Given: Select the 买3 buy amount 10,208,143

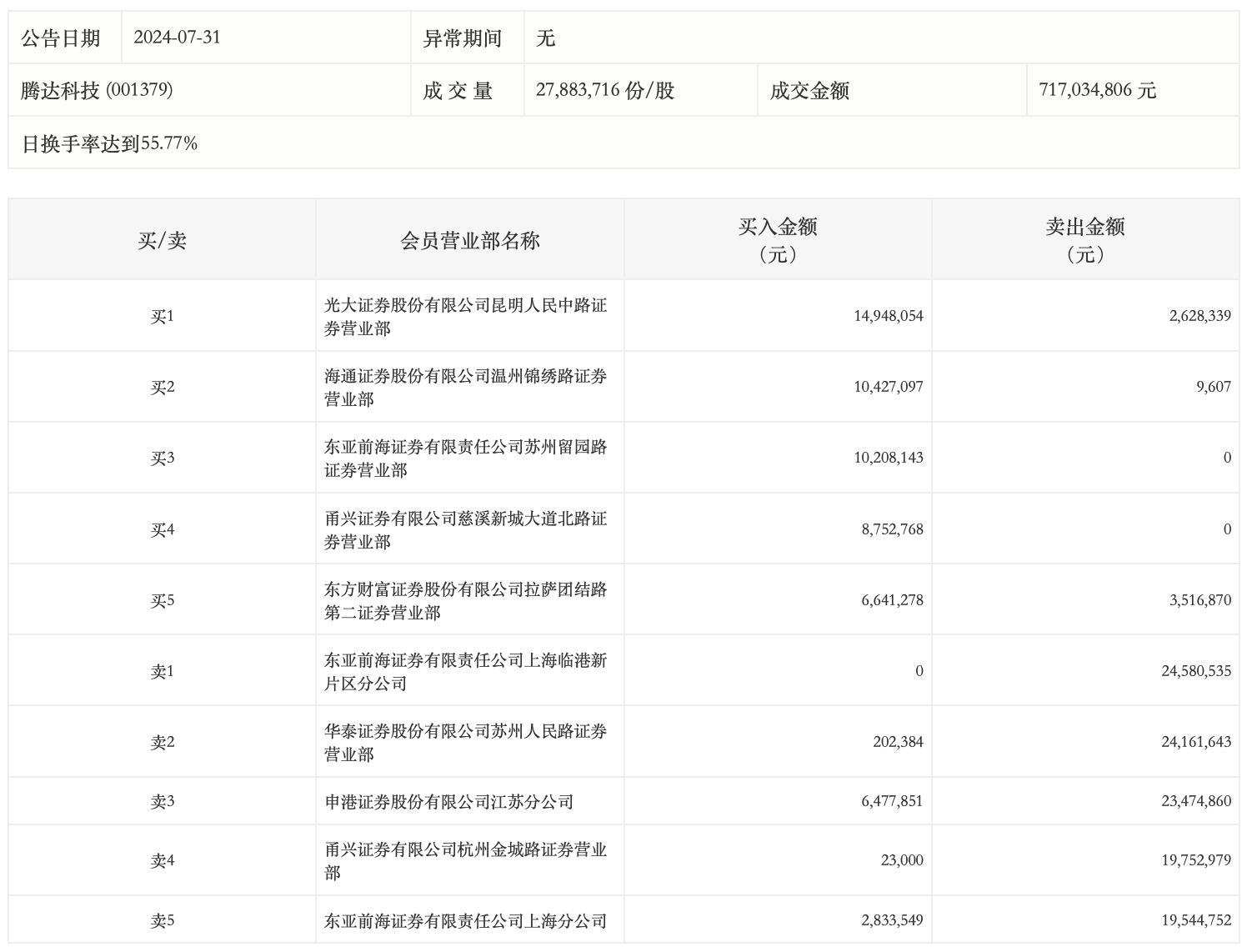Looking at the screenshot, I should (886, 457).
